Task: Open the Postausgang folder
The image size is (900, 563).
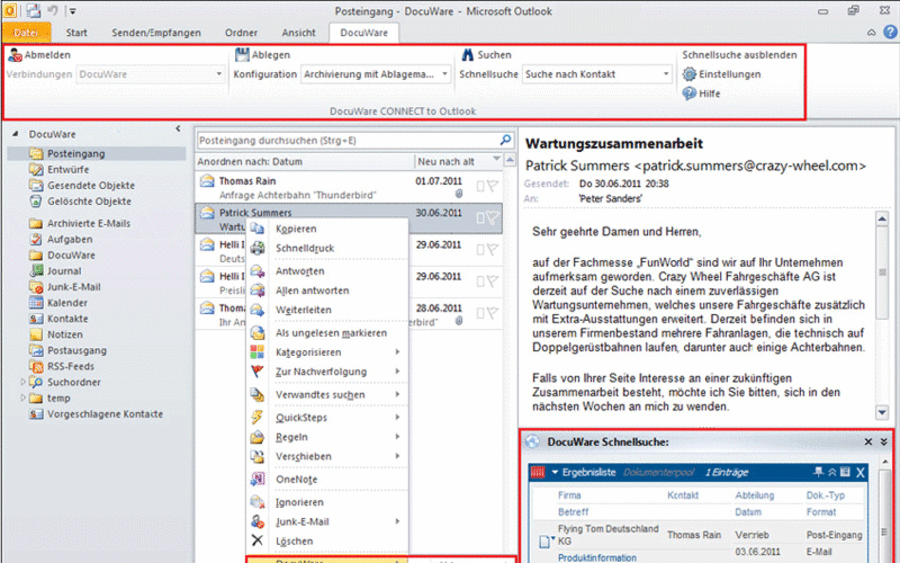Action: click(x=76, y=351)
